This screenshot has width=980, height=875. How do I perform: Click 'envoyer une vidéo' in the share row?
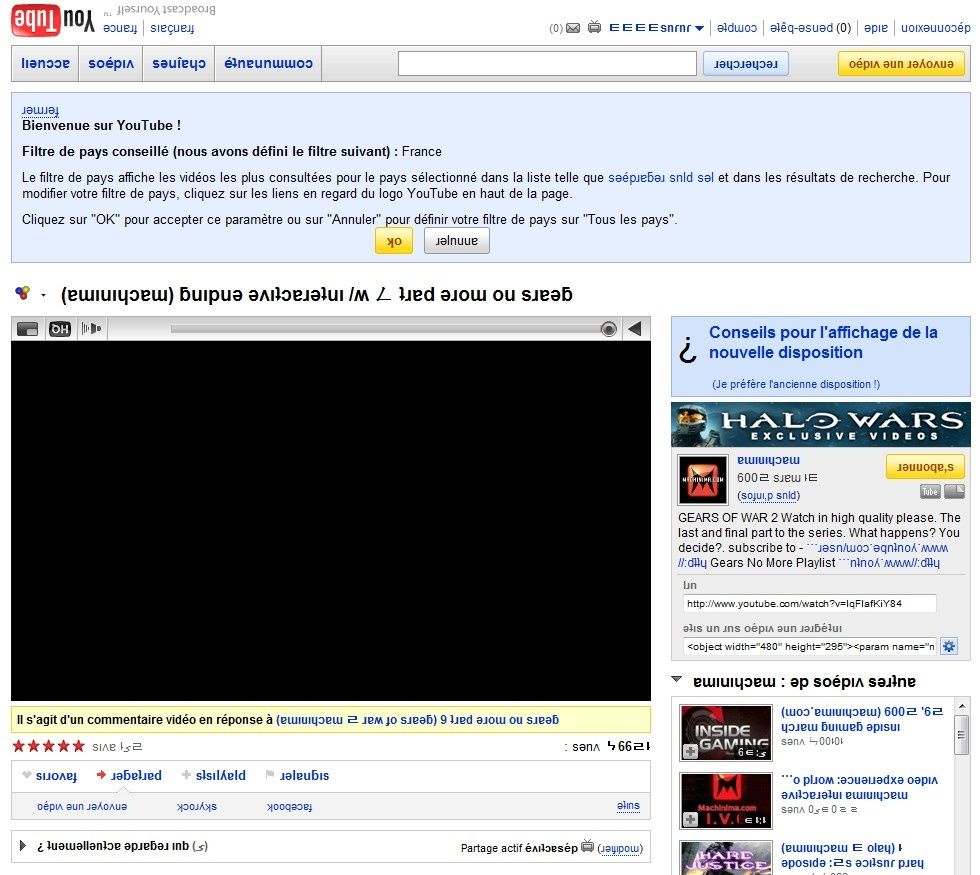[82, 806]
